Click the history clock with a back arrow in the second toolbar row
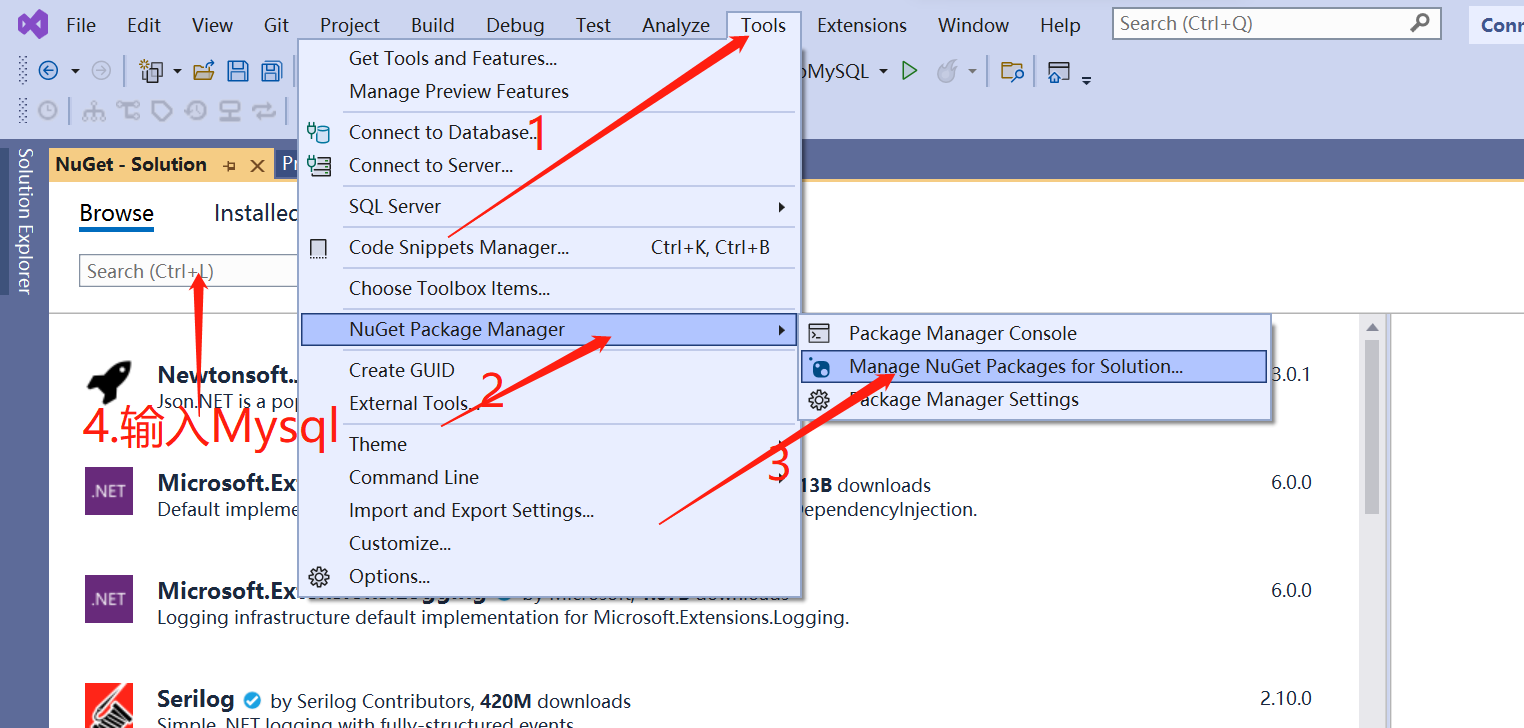This screenshot has width=1524, height=728. [196, 110]
